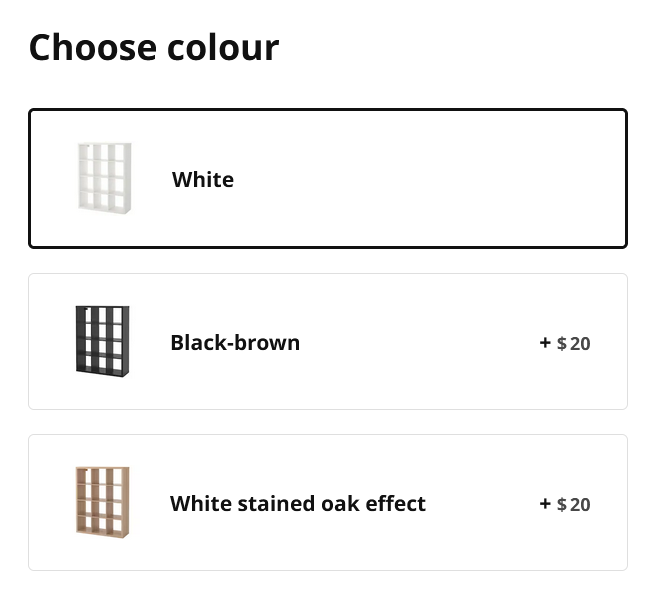The image size is (651, 592).
Task: Click the "Black-brown" colour name text
Action: pos(235,343)
